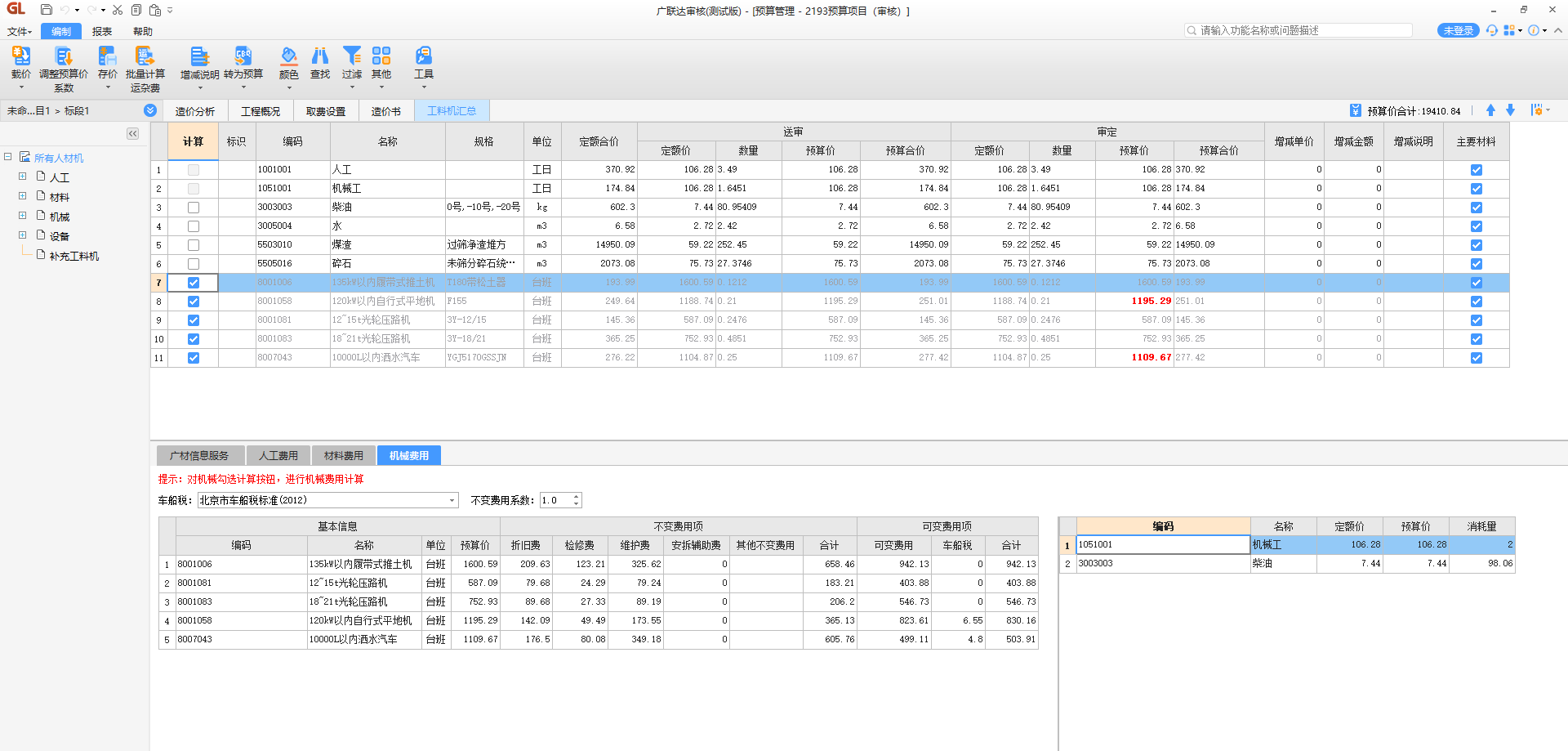Expand the 材料 tree node

click(23, 196)
